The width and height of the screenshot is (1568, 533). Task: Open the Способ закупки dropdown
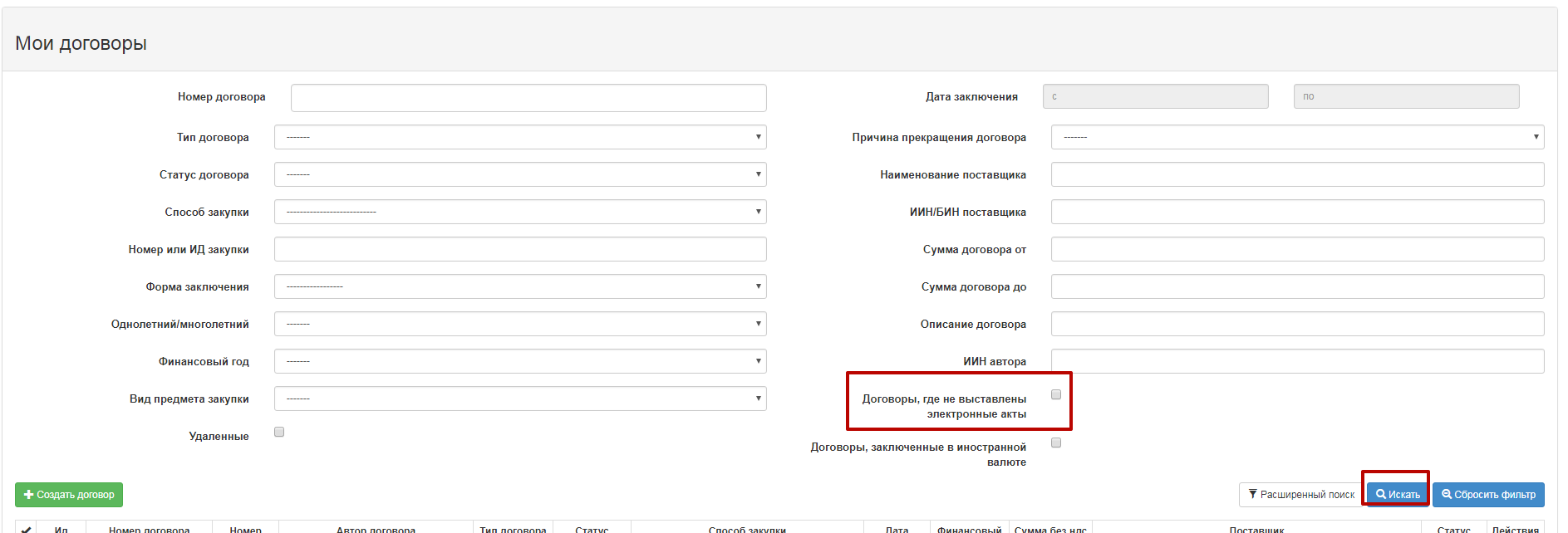(x=520, y=212)
